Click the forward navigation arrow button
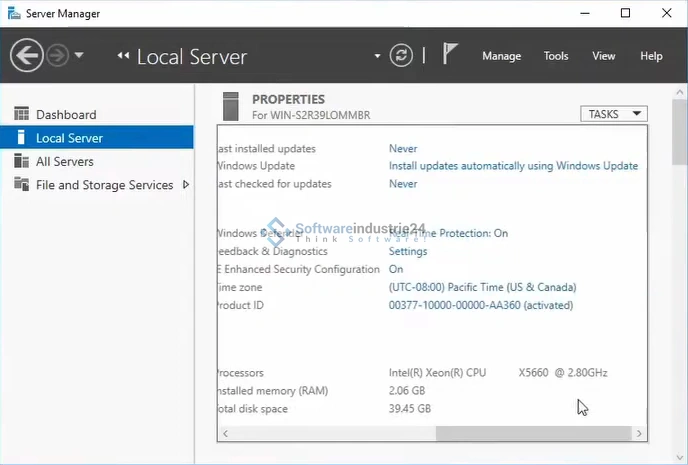The width and height of the screenshot is (688, 465). pos(57,56)
